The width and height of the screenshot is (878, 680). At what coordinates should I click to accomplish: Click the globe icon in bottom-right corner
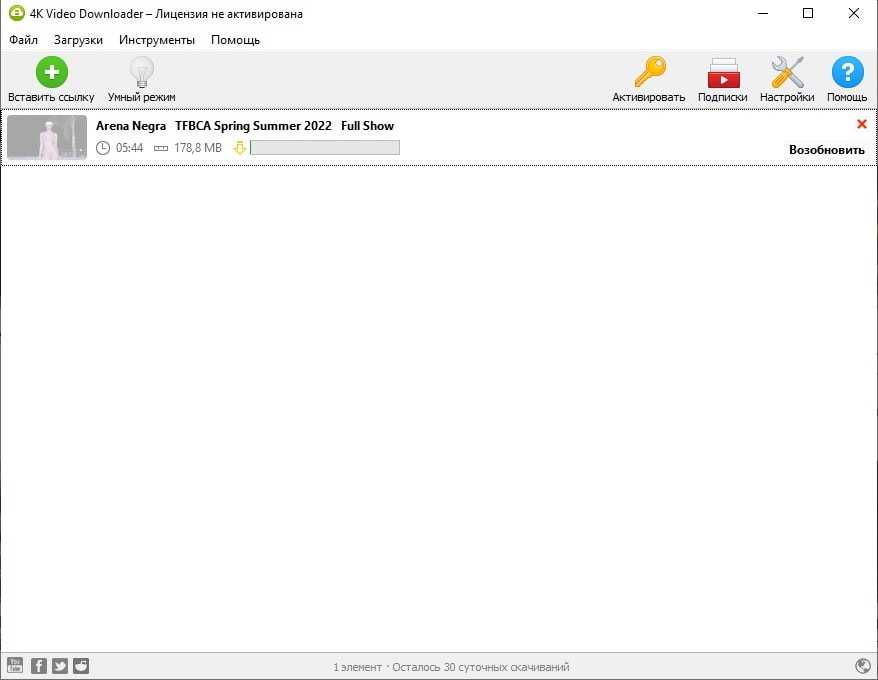tap(863, 666)
